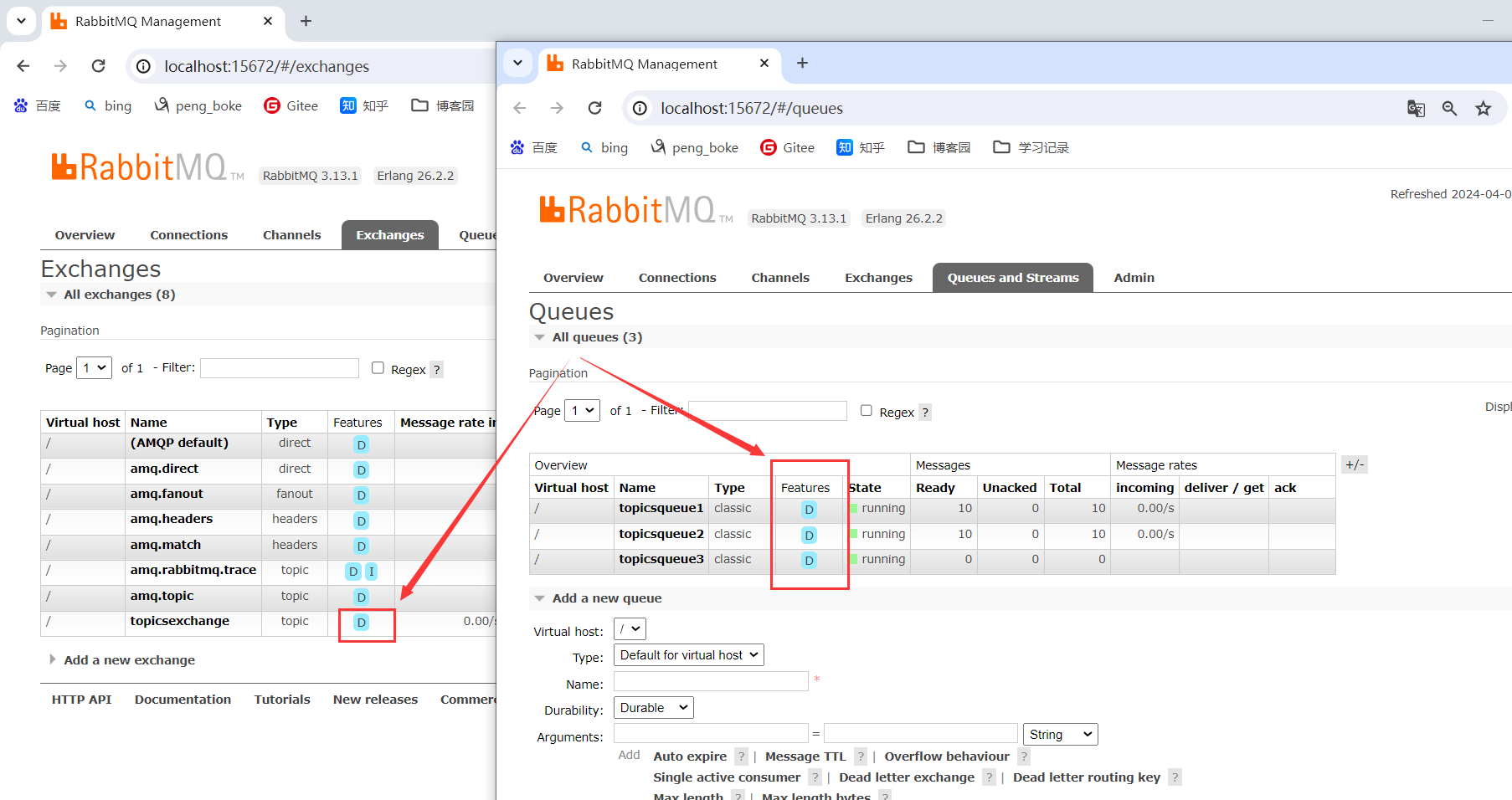The width and height of the screenshot is (1512, 800).
Task: Open new tab in the queues window
Action: (802, 63)
